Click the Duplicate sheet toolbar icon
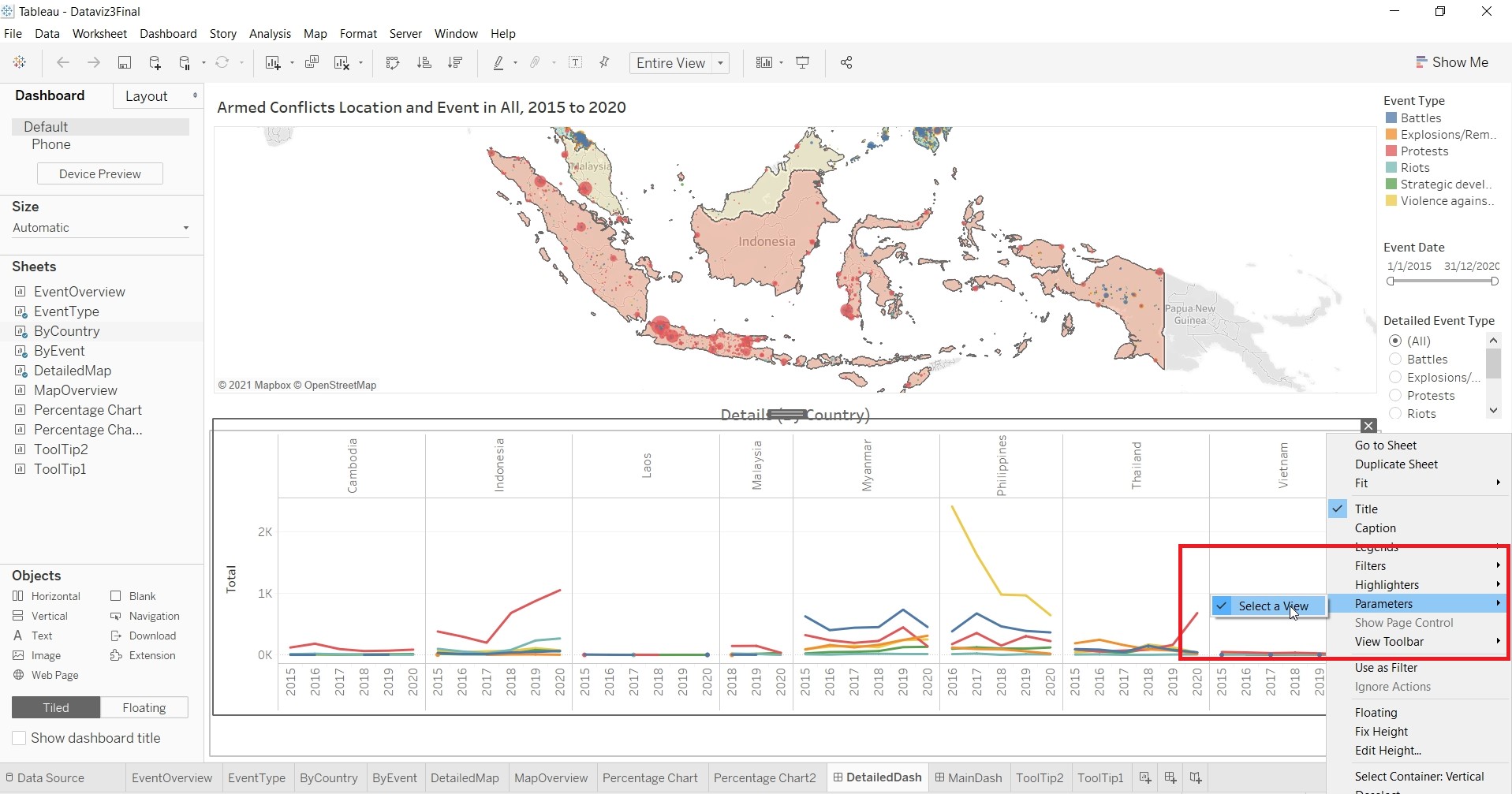This screenshot has height=794, width=1512. pyautogui.click(x=312, y=63)
